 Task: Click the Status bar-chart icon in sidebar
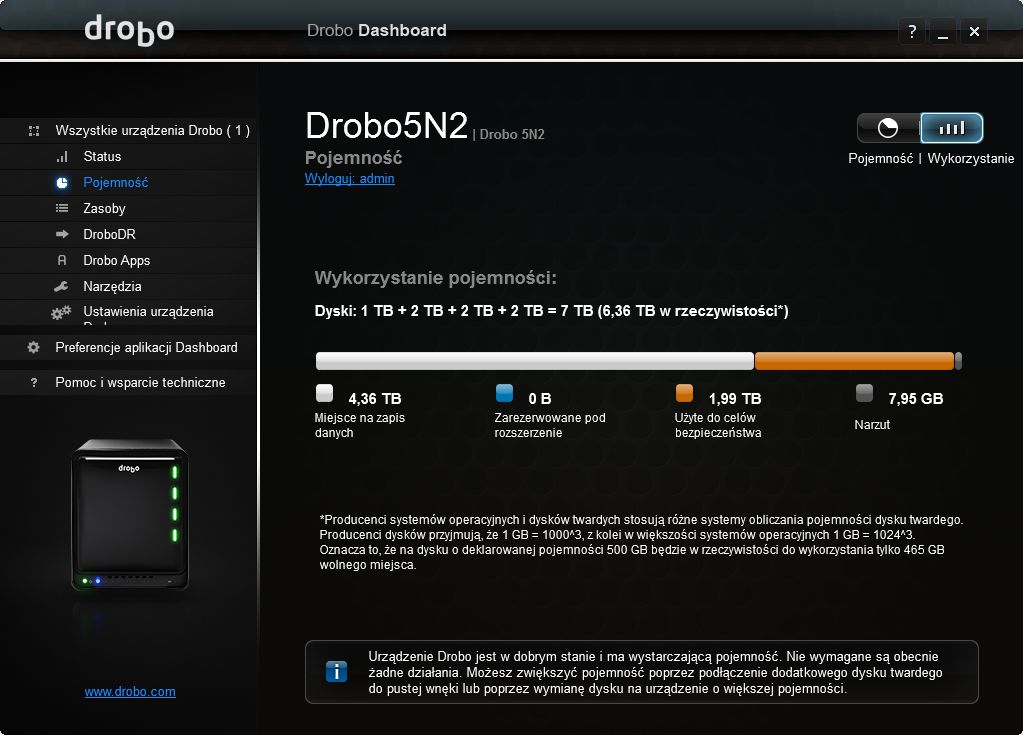pos(62,157)
